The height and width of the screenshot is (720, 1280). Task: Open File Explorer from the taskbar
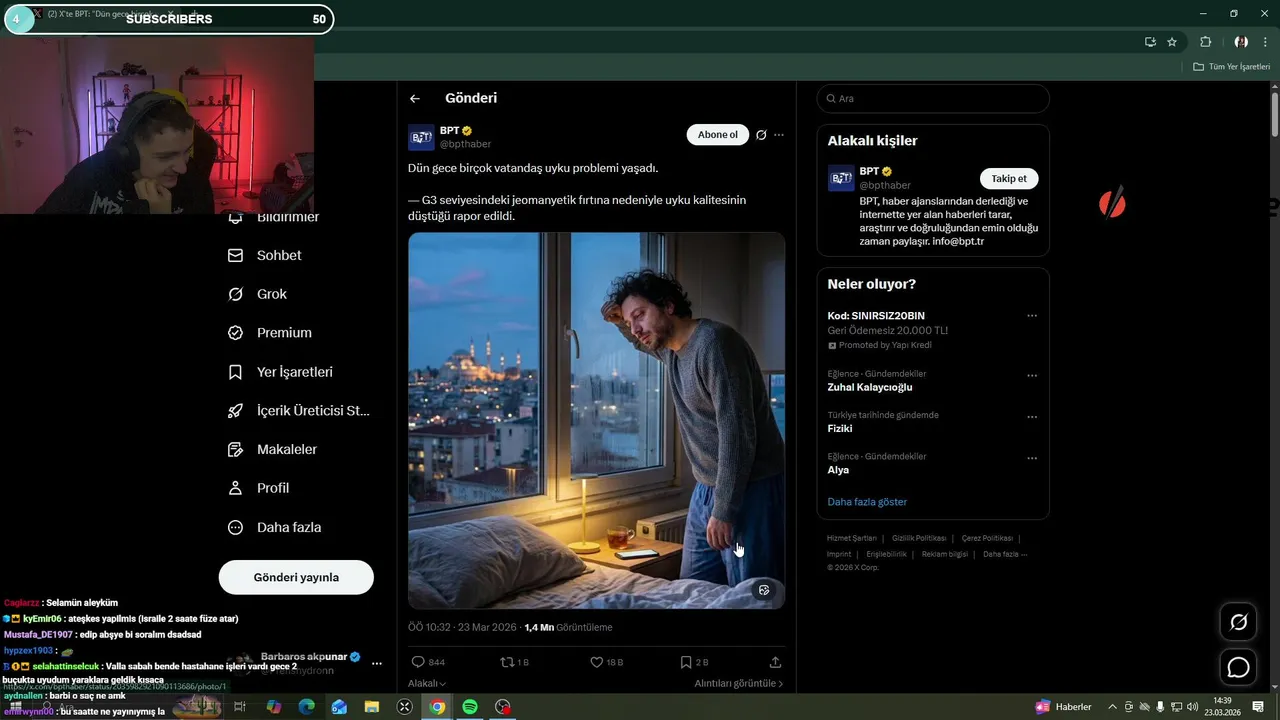pos(372,707)
